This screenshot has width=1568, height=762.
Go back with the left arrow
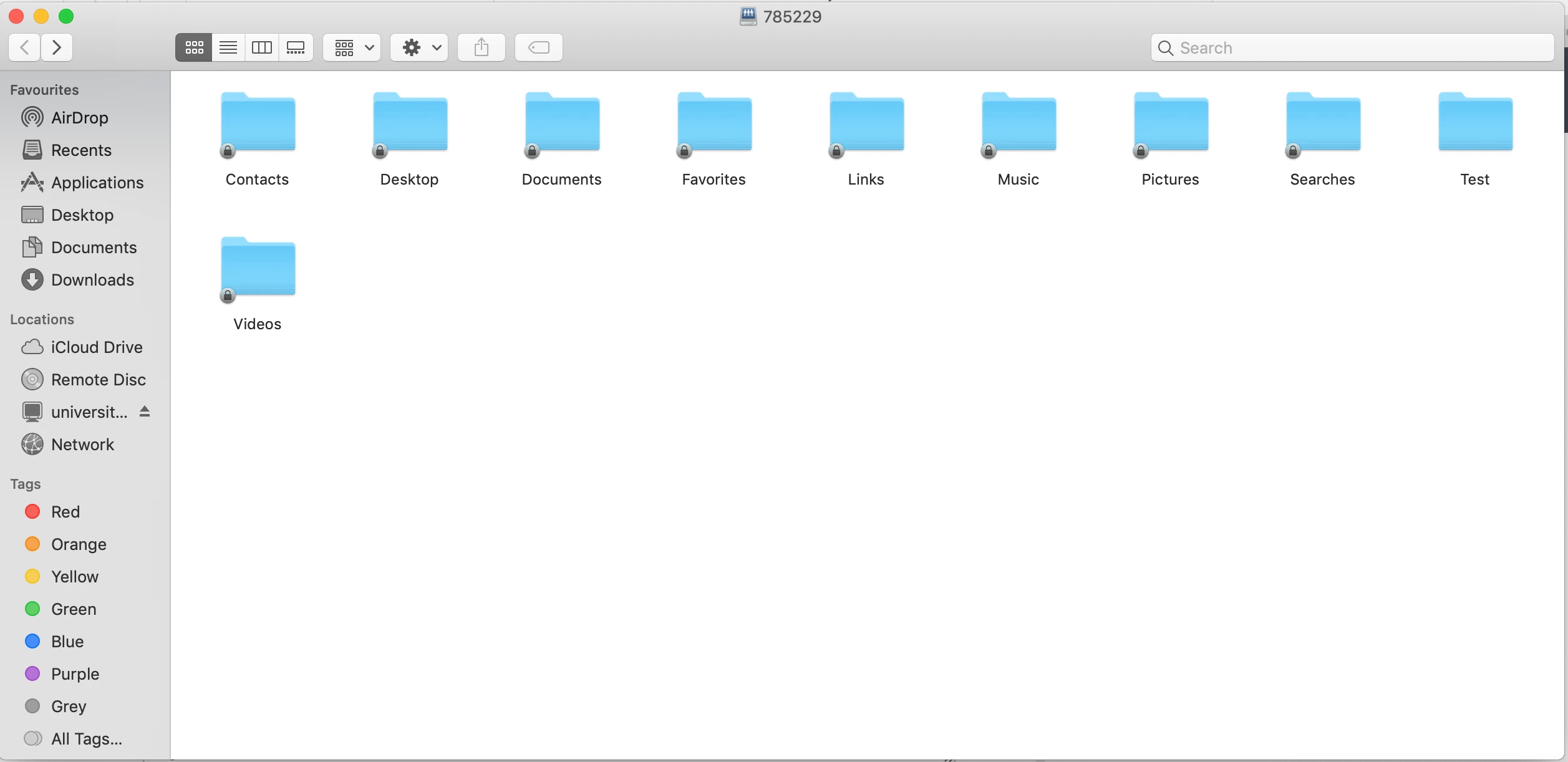click(x=25, y=47)
